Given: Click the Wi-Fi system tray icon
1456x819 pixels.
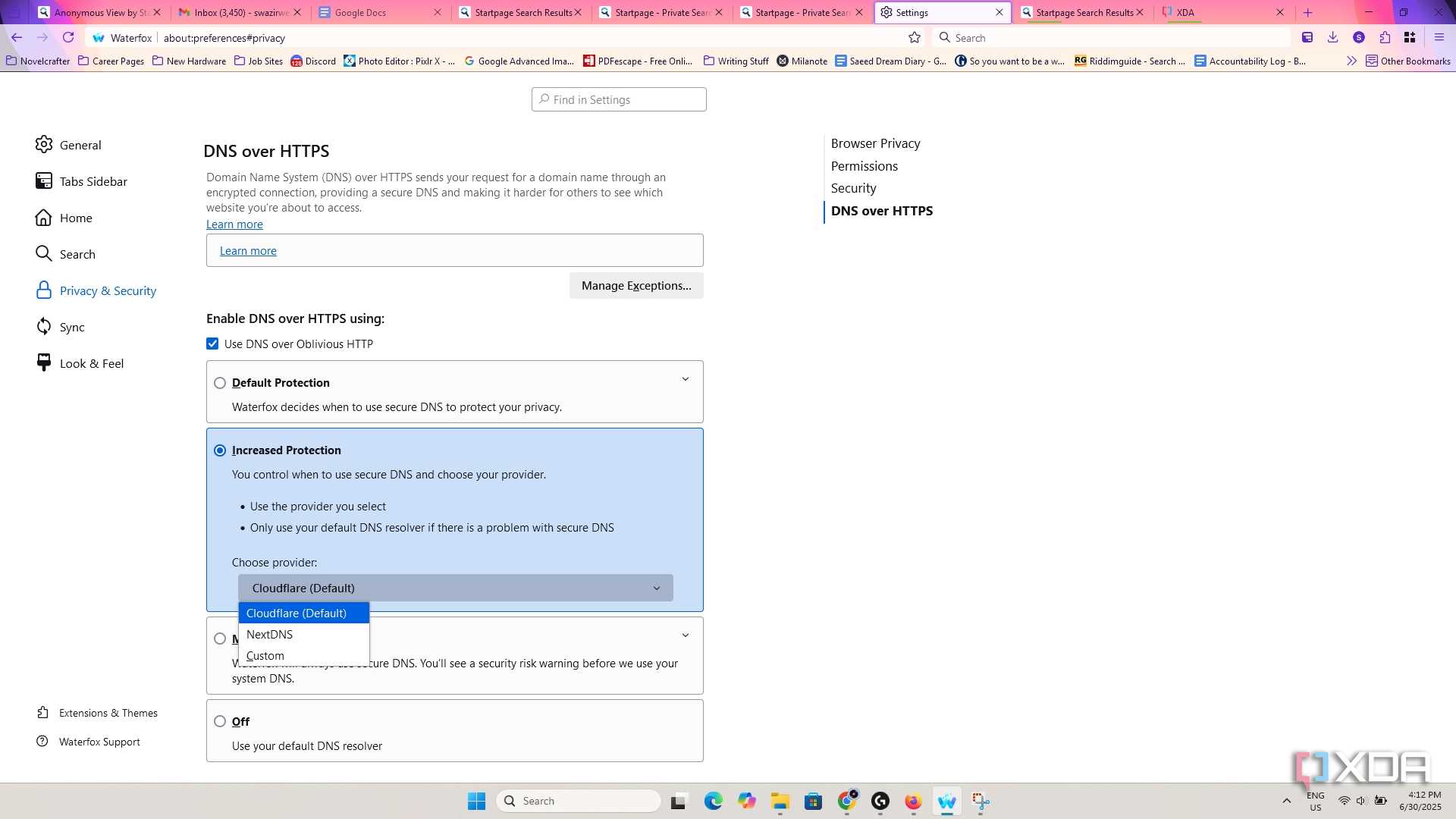Looking at the screenshot, I should pyautogui.click(x=1344, y=801).
